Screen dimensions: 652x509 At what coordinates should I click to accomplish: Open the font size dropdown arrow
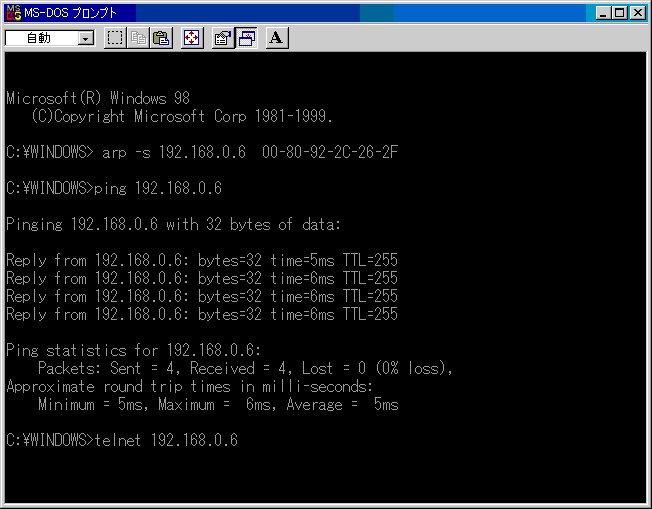[86, 39]
